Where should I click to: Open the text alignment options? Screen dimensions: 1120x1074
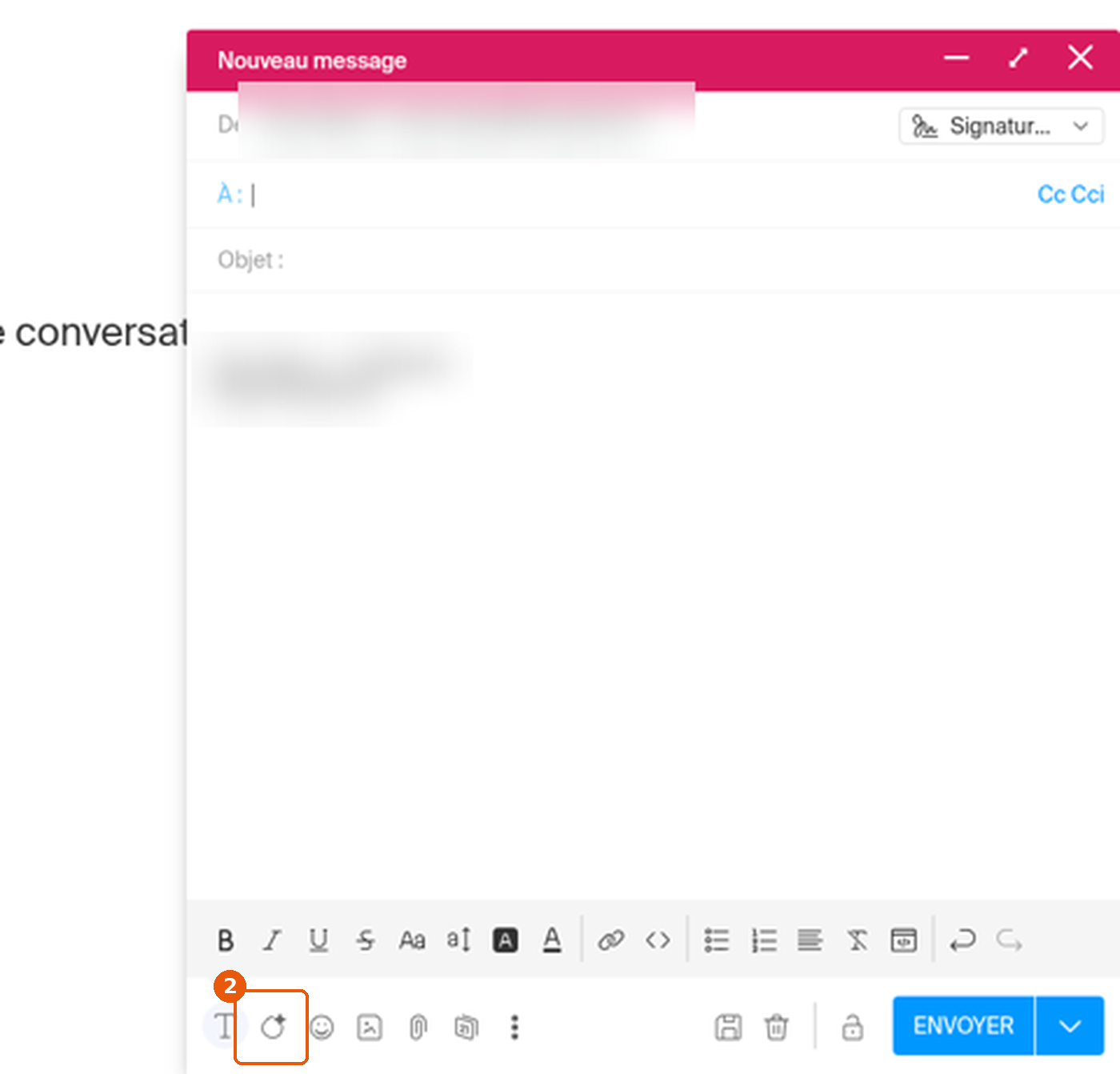[x=810, y=940]
